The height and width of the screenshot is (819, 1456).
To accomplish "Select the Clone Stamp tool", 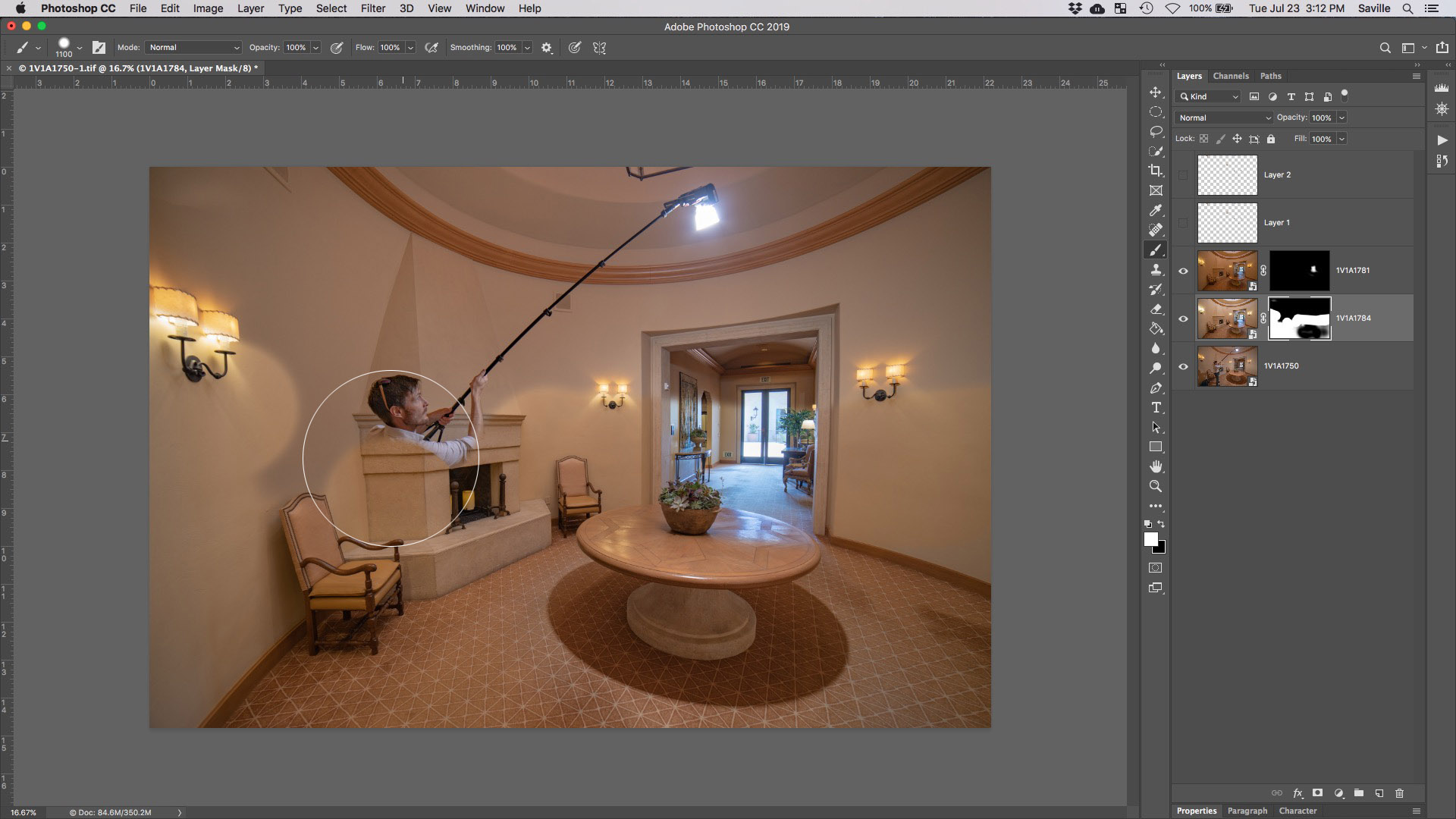I will pos(1156,270).
